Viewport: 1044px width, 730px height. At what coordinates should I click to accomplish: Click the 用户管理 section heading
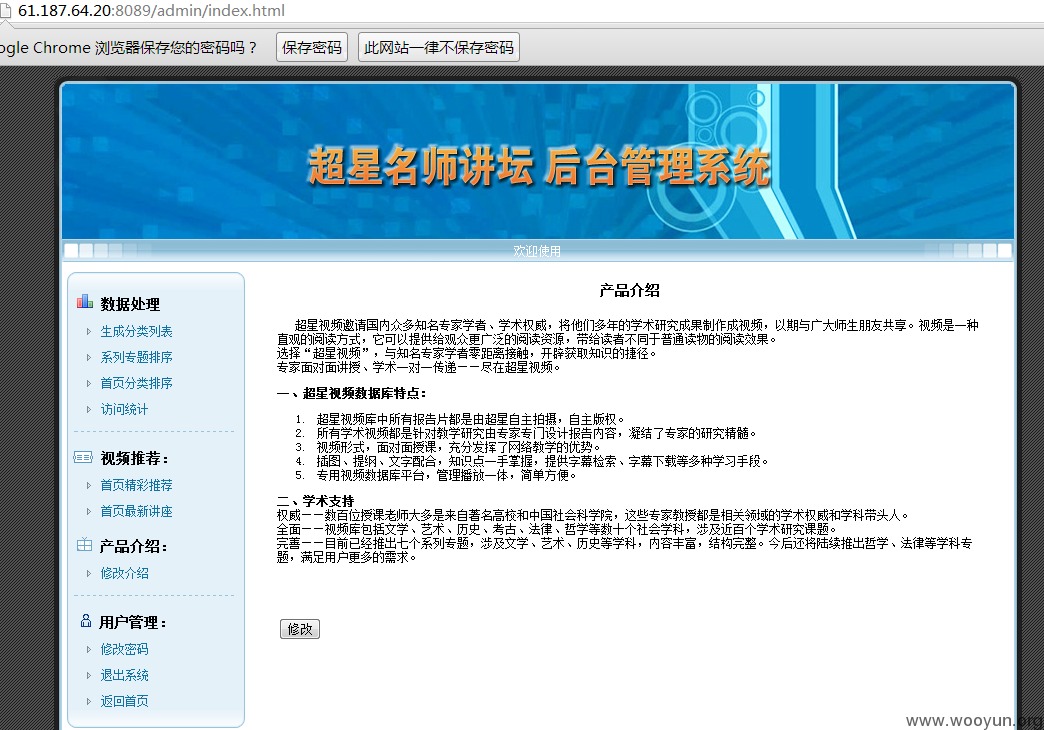tap(132, 622)
